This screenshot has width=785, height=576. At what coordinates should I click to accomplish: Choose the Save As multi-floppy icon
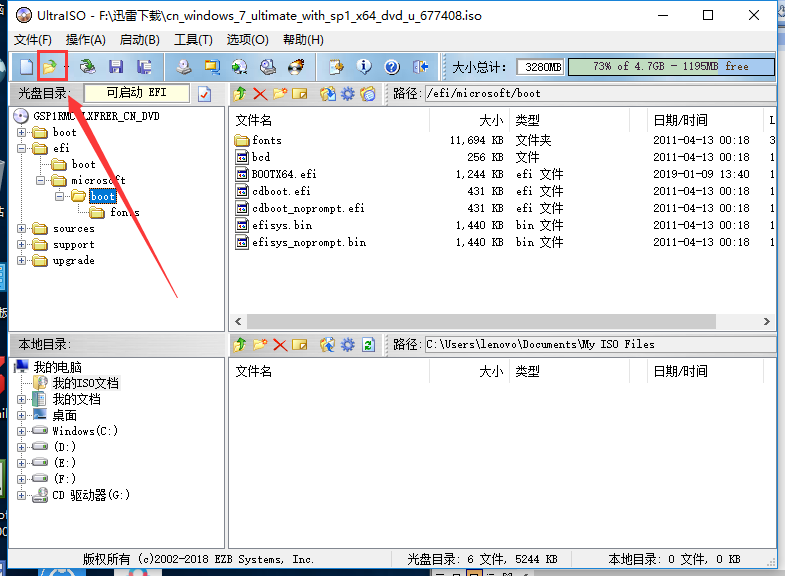[x=144, y=67]
